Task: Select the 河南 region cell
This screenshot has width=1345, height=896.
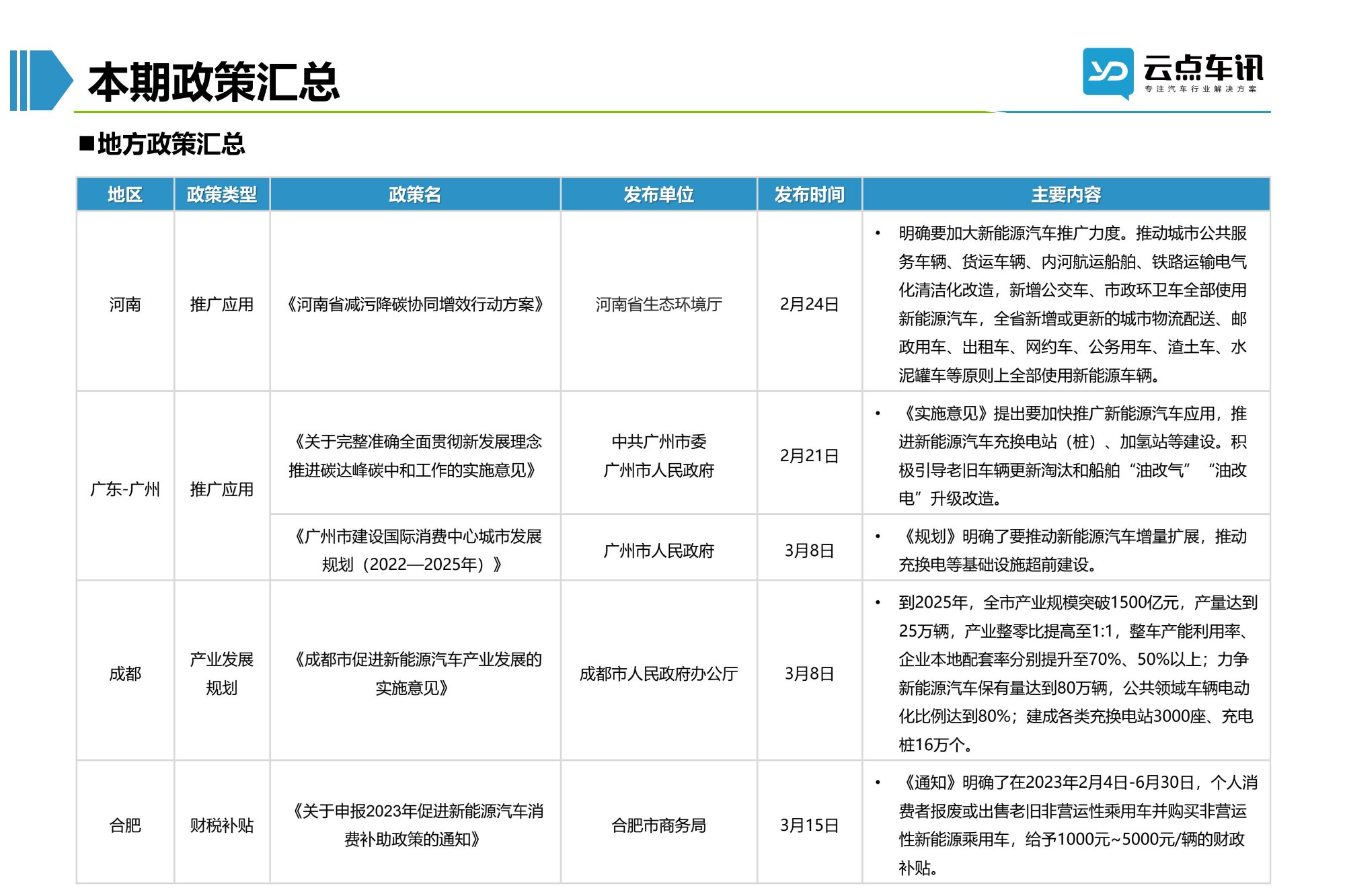Action: click(x=125, y=304)
